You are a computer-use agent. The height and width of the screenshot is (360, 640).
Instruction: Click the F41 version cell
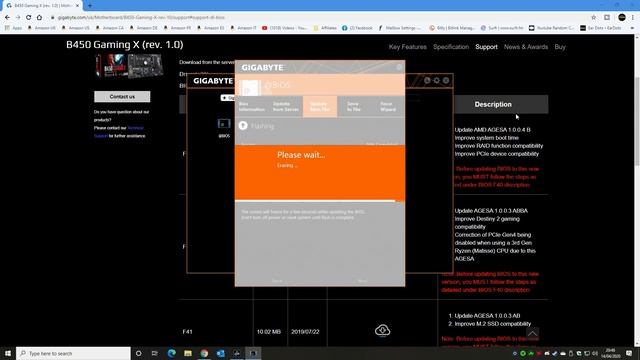tap(187, 332)
